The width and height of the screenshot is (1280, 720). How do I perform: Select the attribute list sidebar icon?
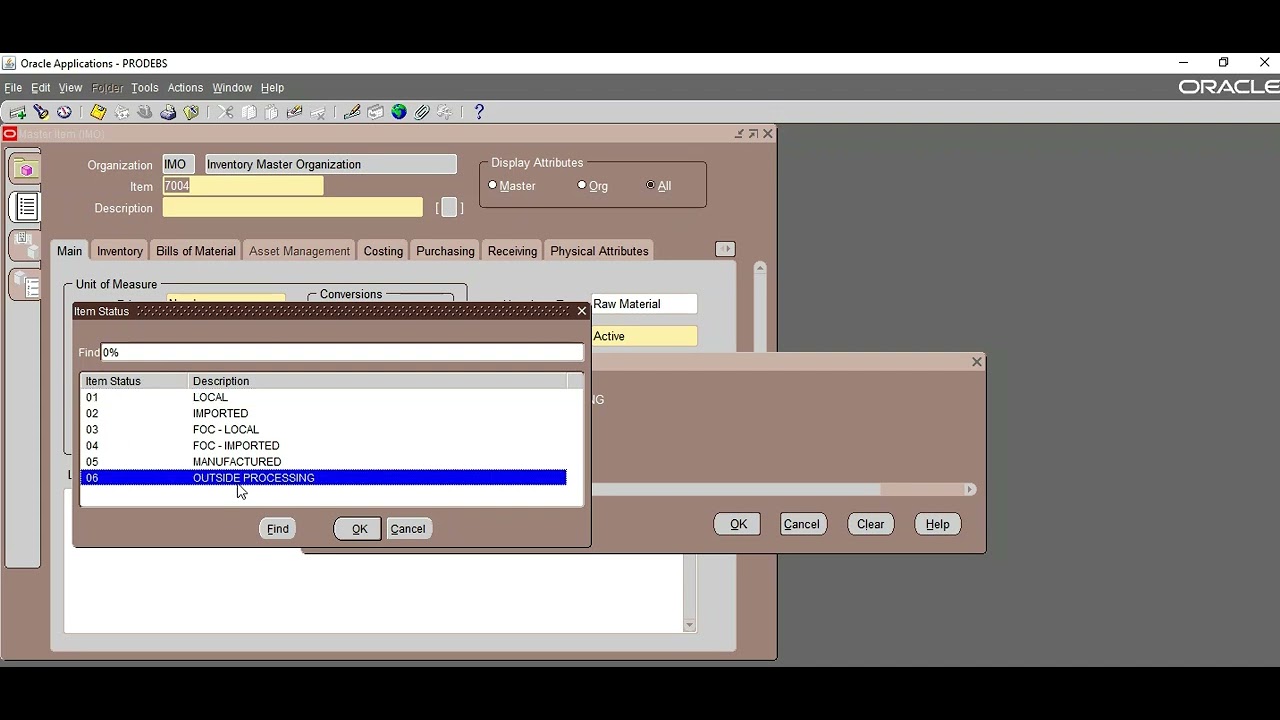25,207
